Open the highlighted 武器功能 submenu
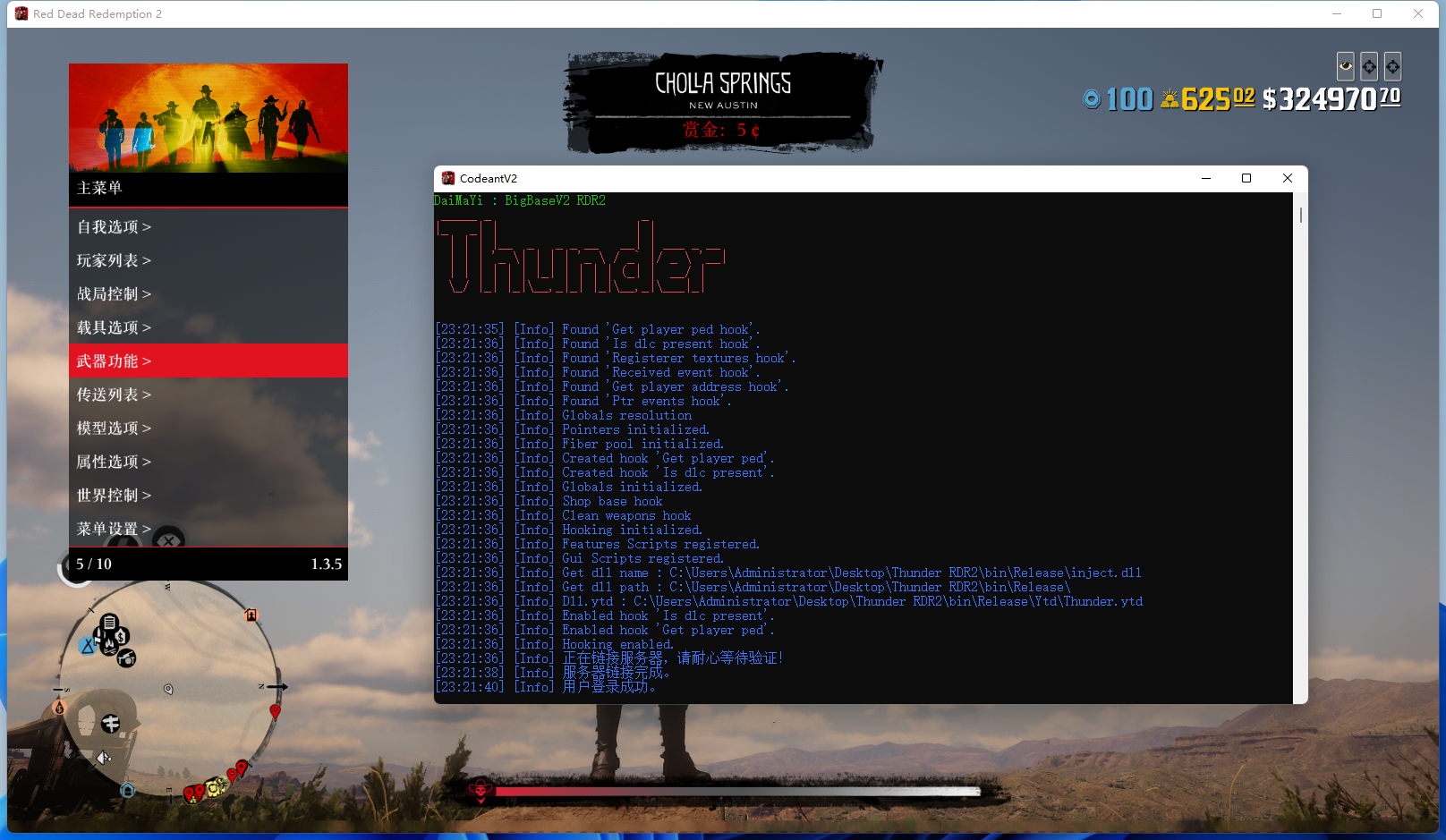Screen dimensions: 1446x840 point(208,361)
